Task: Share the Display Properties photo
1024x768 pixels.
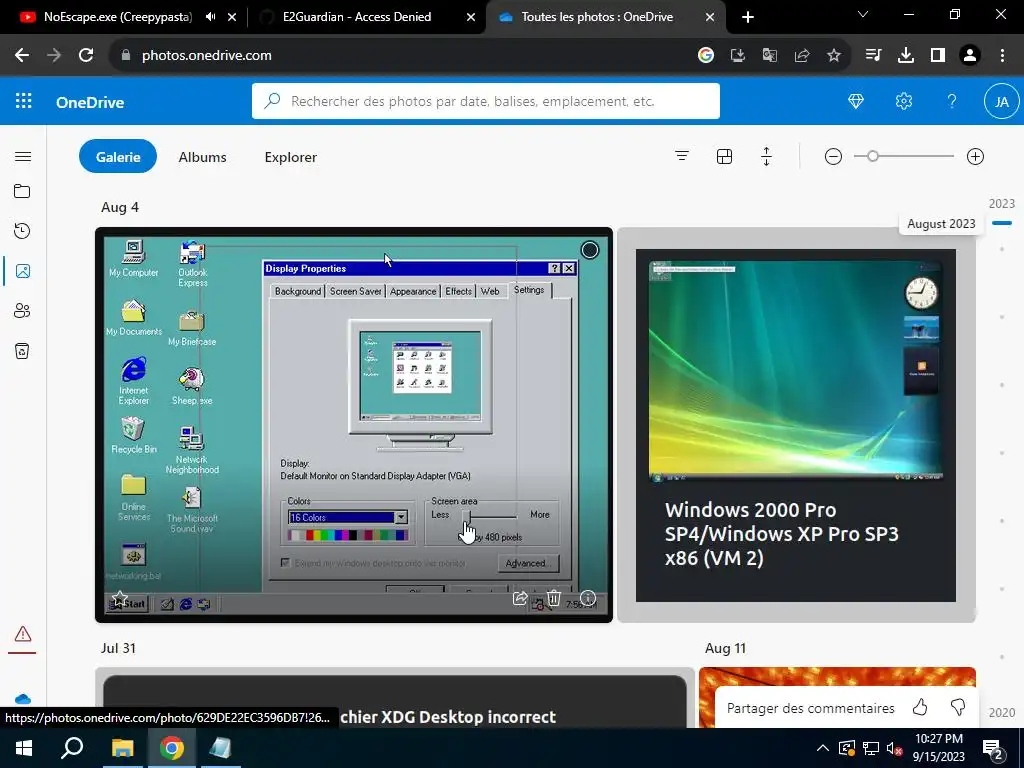Action: tap(520, 598)
